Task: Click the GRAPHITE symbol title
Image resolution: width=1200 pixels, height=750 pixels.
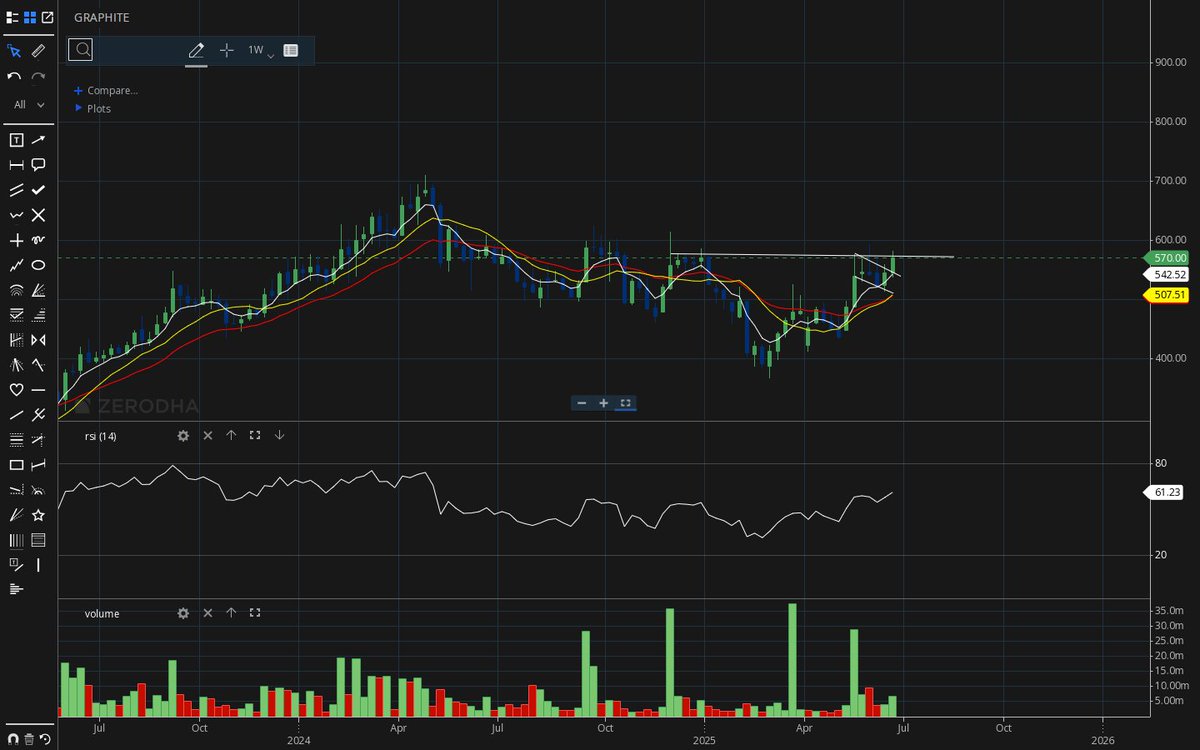Action: point(101,18)
